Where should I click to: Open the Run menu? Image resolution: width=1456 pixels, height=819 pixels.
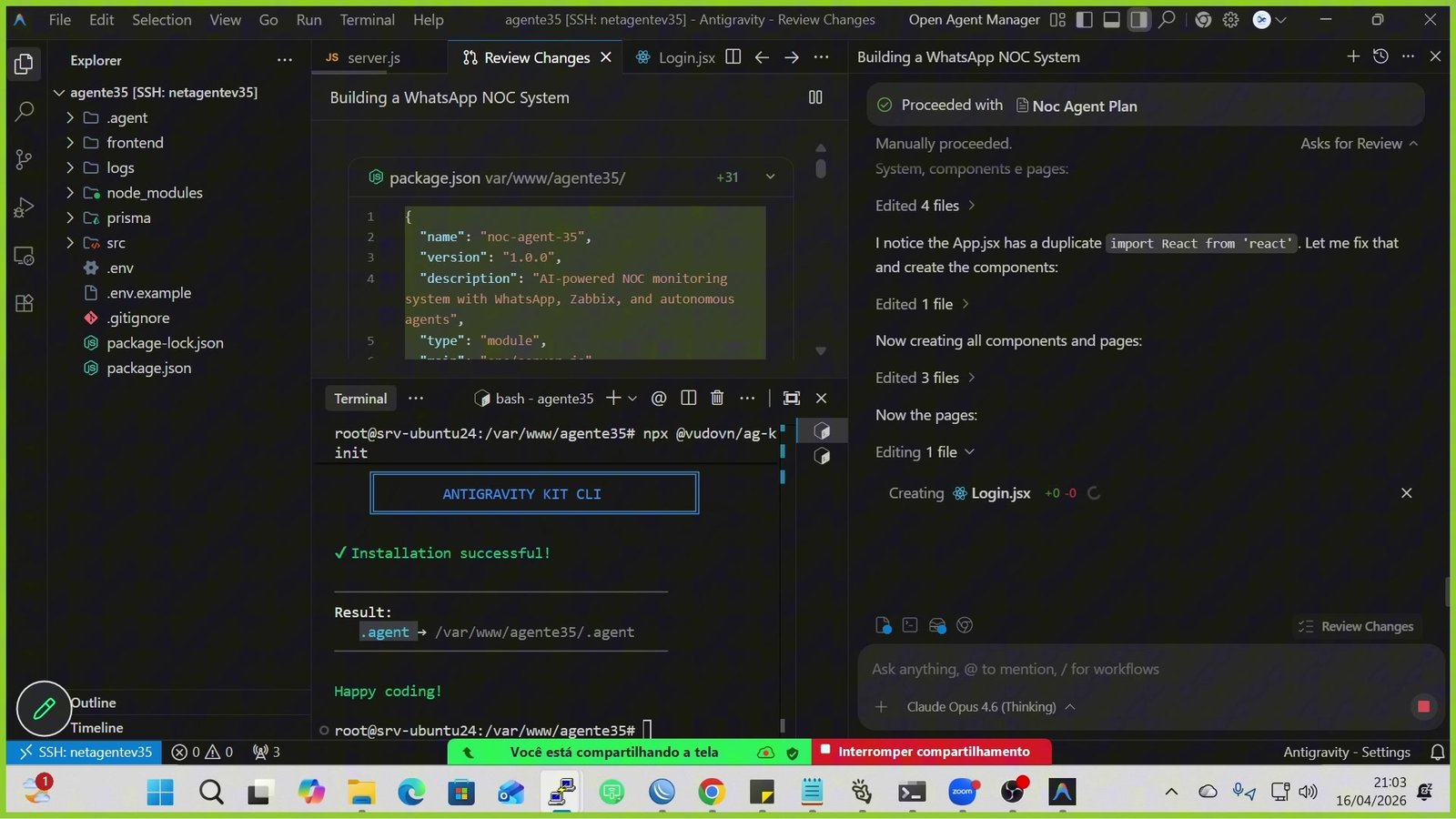pos(309,19)
